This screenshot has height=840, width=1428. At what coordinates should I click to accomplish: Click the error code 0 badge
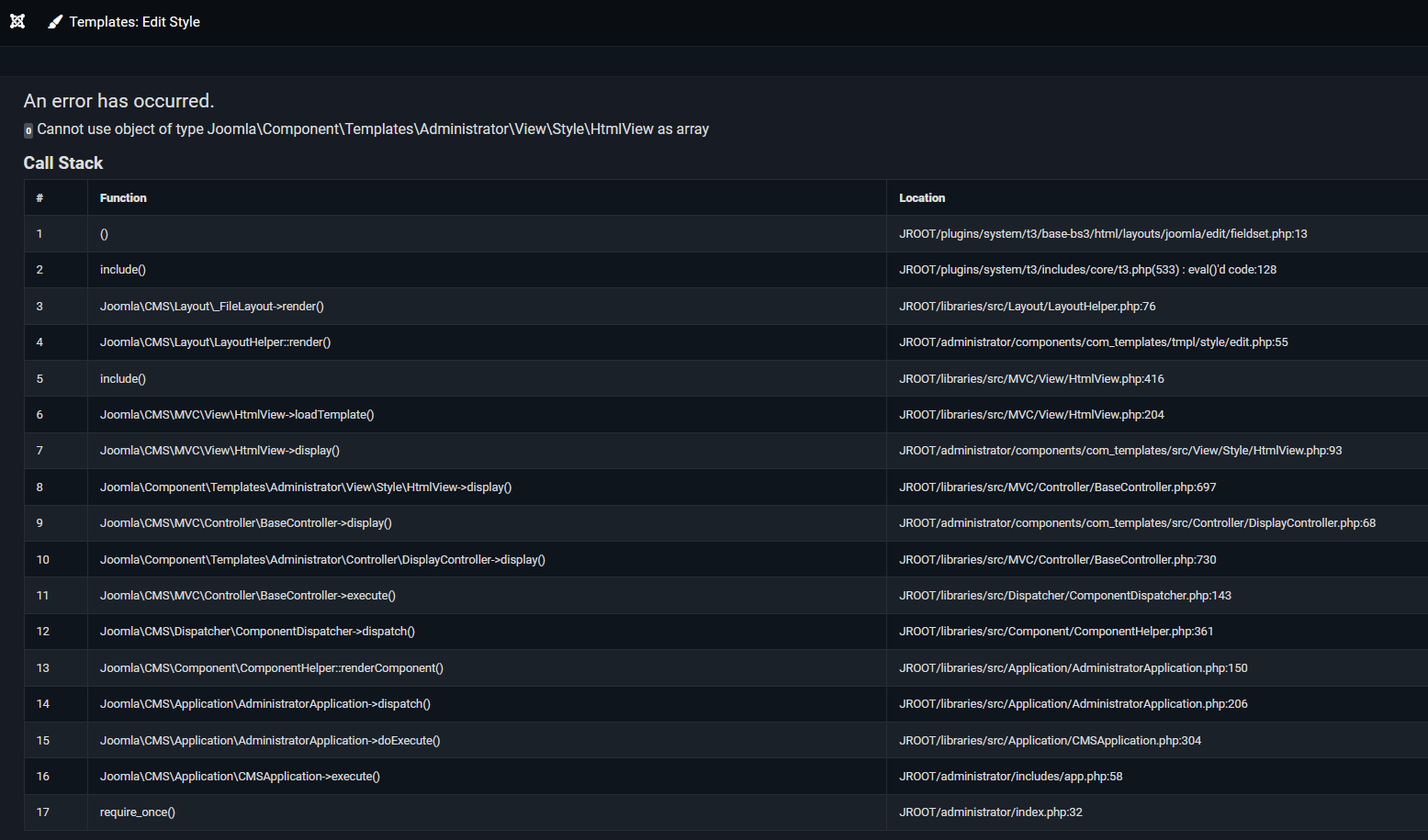[28, 130]
